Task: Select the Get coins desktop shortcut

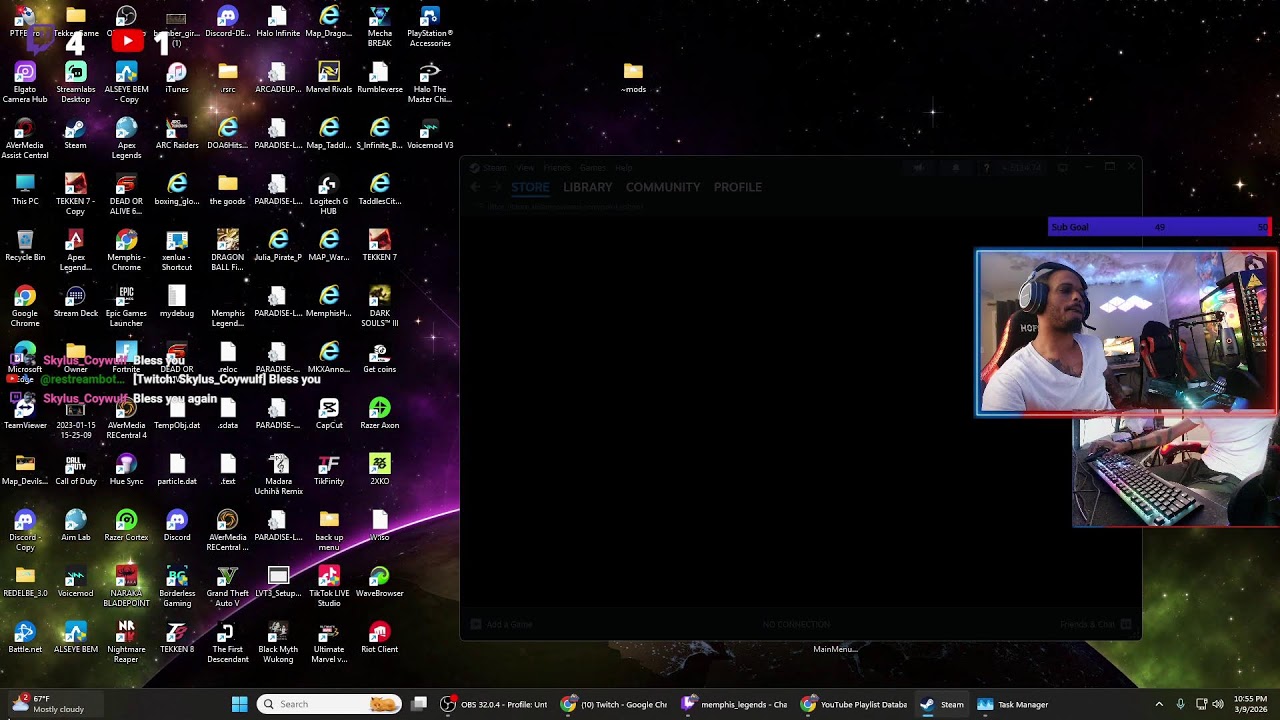Action: tap(379, 358)
